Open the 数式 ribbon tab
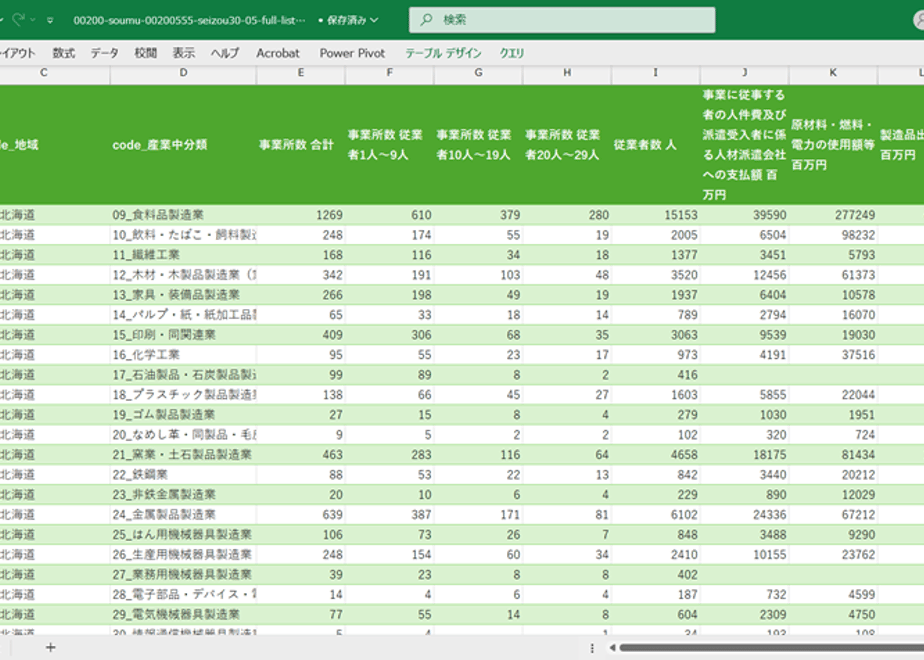This screenshot has width=924, height=660. (x=64, y=53)
